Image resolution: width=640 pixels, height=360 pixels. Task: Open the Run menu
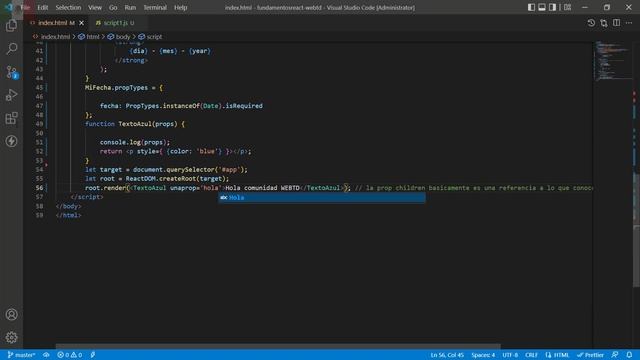point(130,7)
